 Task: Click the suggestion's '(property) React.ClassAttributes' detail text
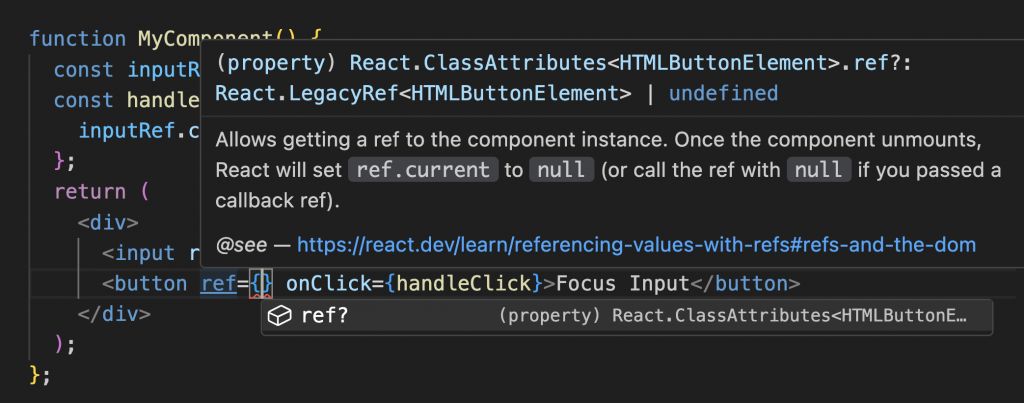click(732, 316)
